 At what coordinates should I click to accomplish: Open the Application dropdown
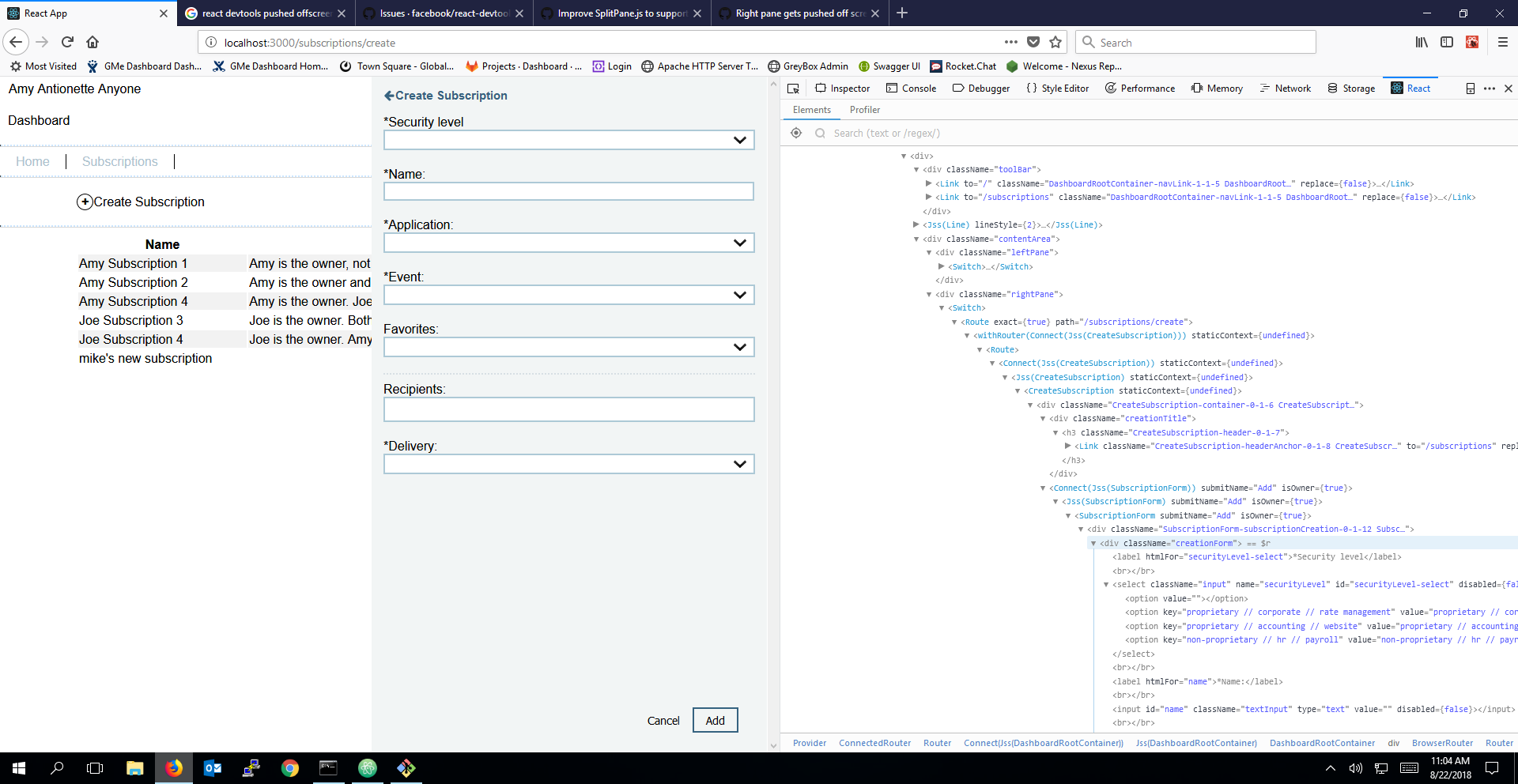coord(569,243)
